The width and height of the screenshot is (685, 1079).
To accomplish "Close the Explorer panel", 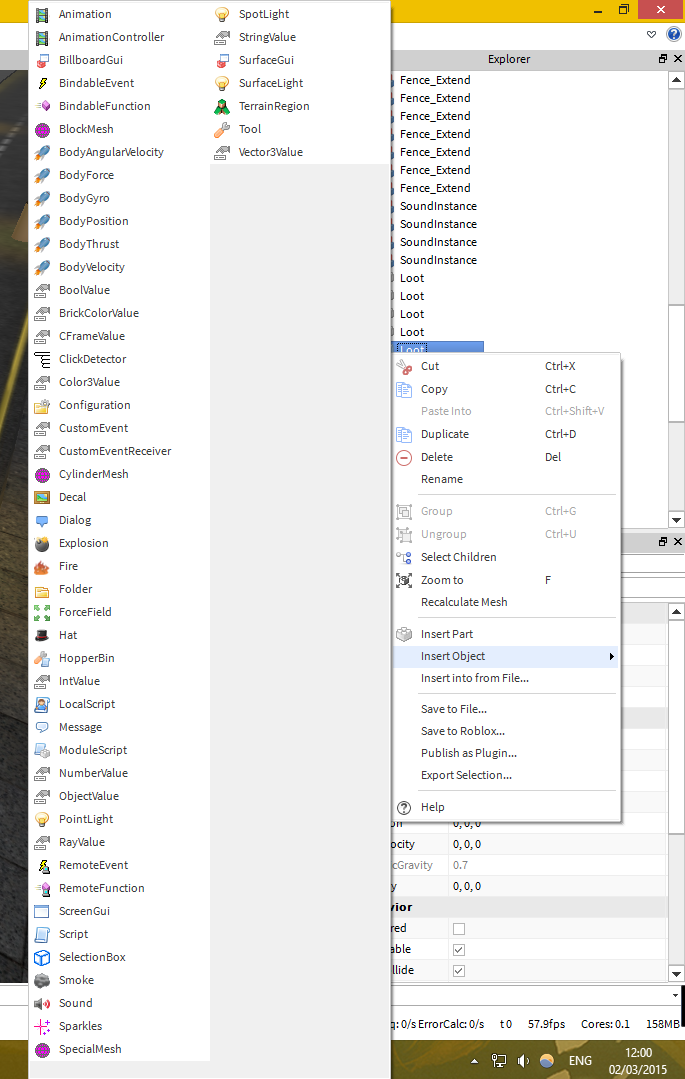I will click(x=677, y=59).
